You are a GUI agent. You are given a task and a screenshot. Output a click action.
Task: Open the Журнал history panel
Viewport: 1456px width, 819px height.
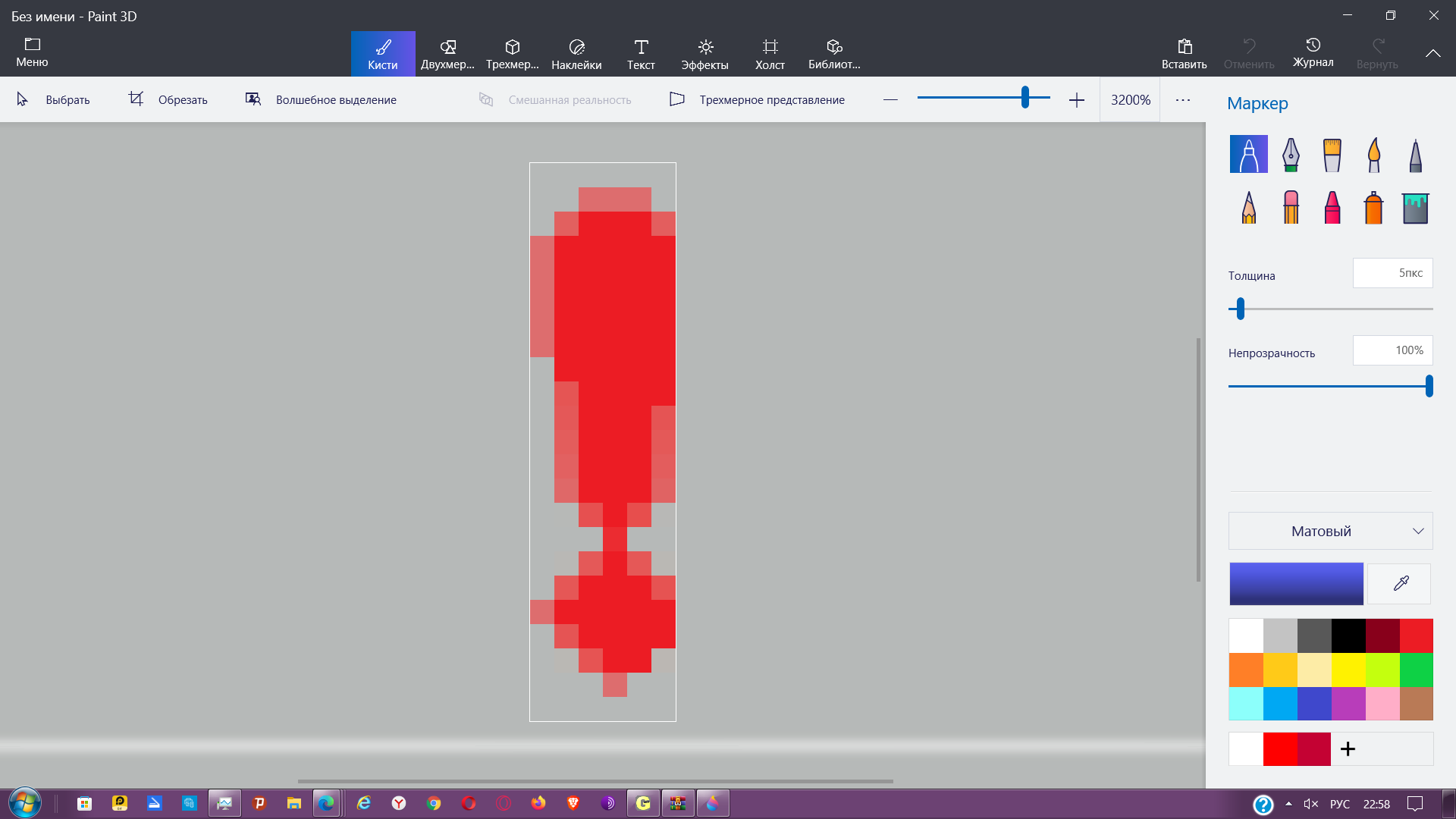pyautogui.click(x=1313, y=52)
